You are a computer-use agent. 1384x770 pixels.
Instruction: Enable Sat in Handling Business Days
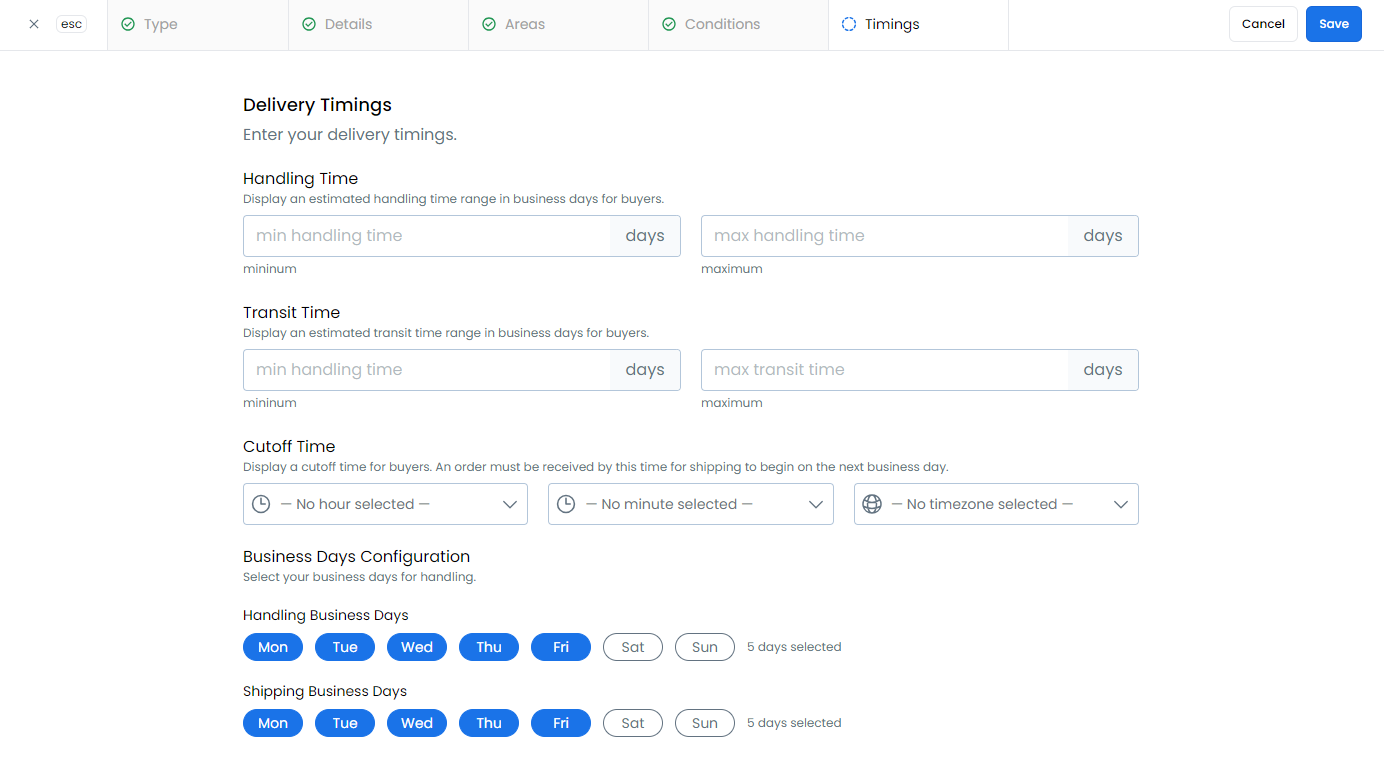pos(632,647)
